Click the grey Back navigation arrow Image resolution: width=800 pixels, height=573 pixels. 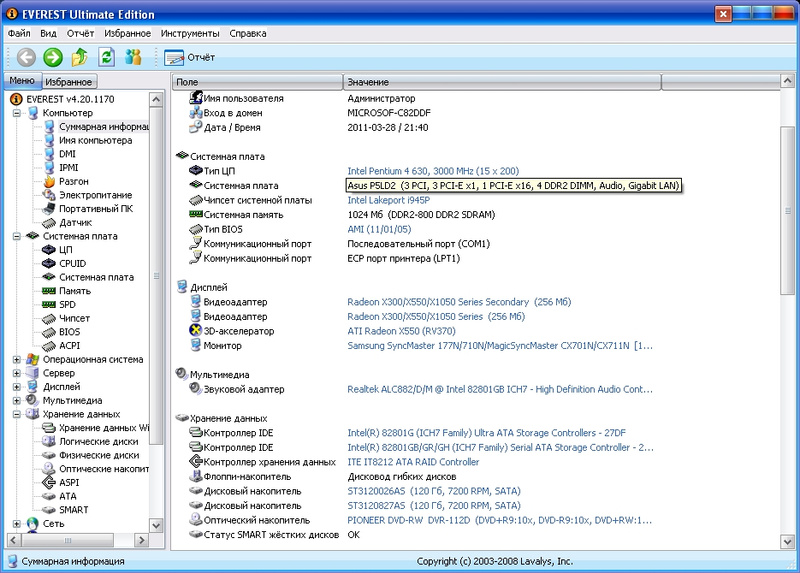pos(26,57)
